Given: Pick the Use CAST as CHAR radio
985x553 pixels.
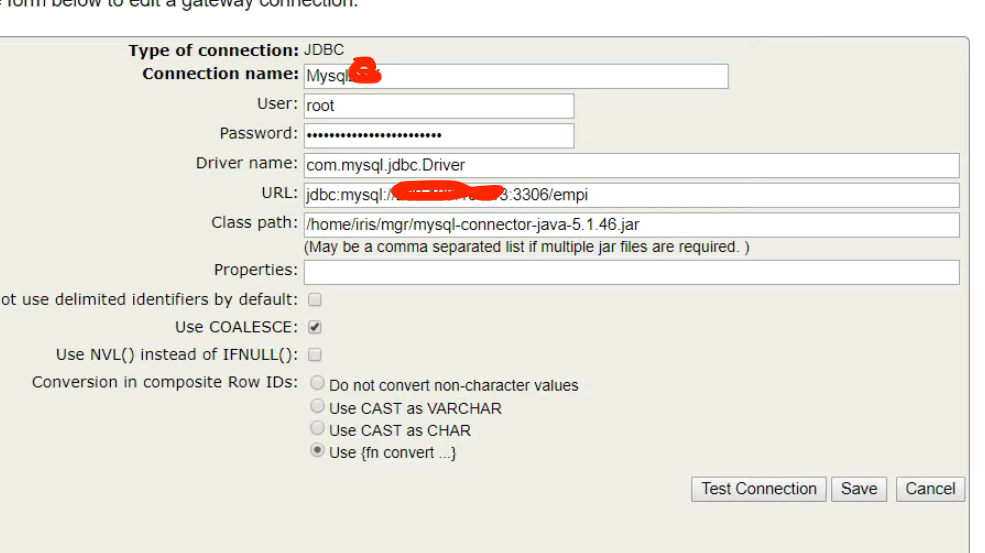Looking at the screenshot, I should coord(318,429).
